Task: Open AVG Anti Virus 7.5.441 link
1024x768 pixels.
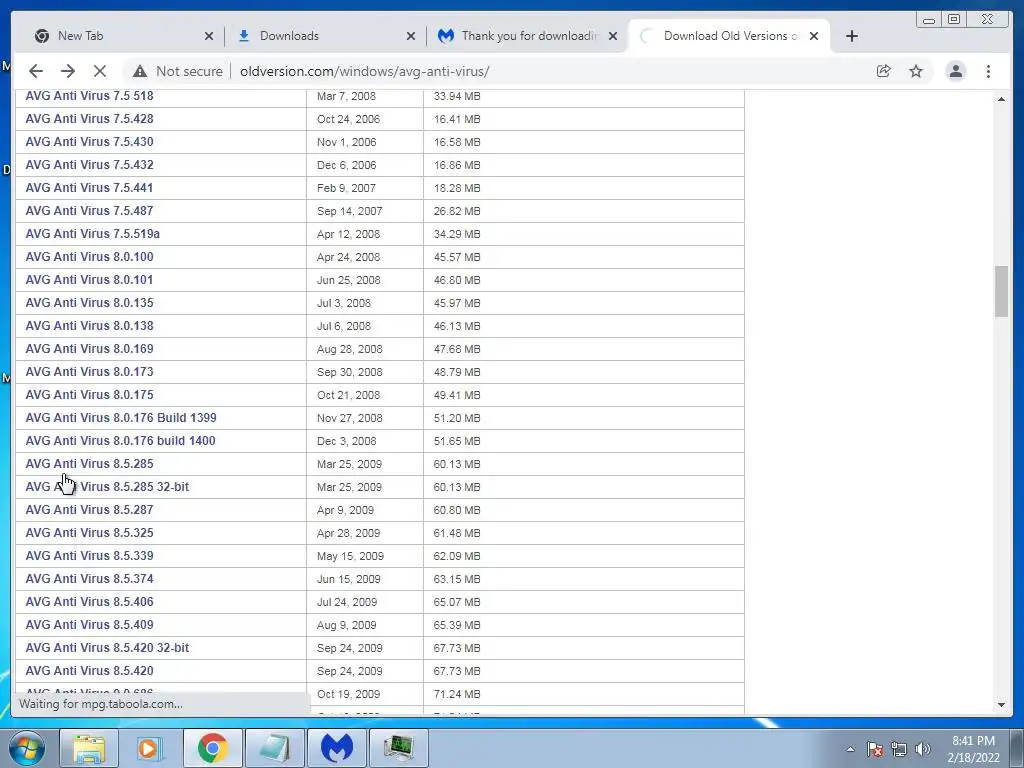Action: (89, 188)
